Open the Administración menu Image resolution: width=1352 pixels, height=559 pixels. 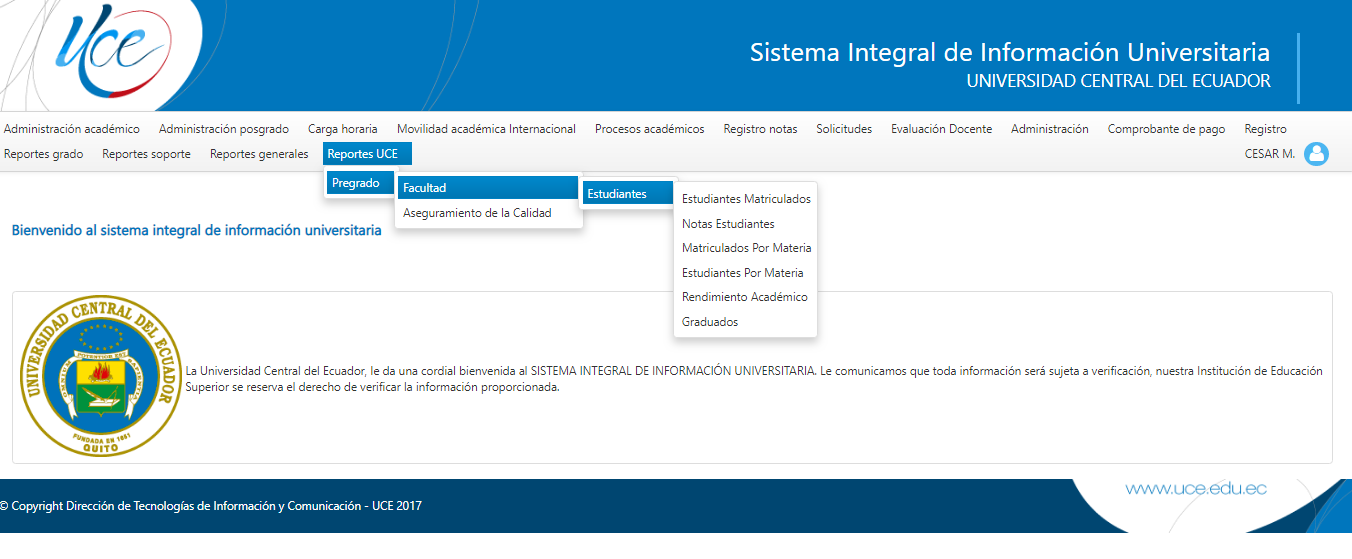[x=1050, y=129]
